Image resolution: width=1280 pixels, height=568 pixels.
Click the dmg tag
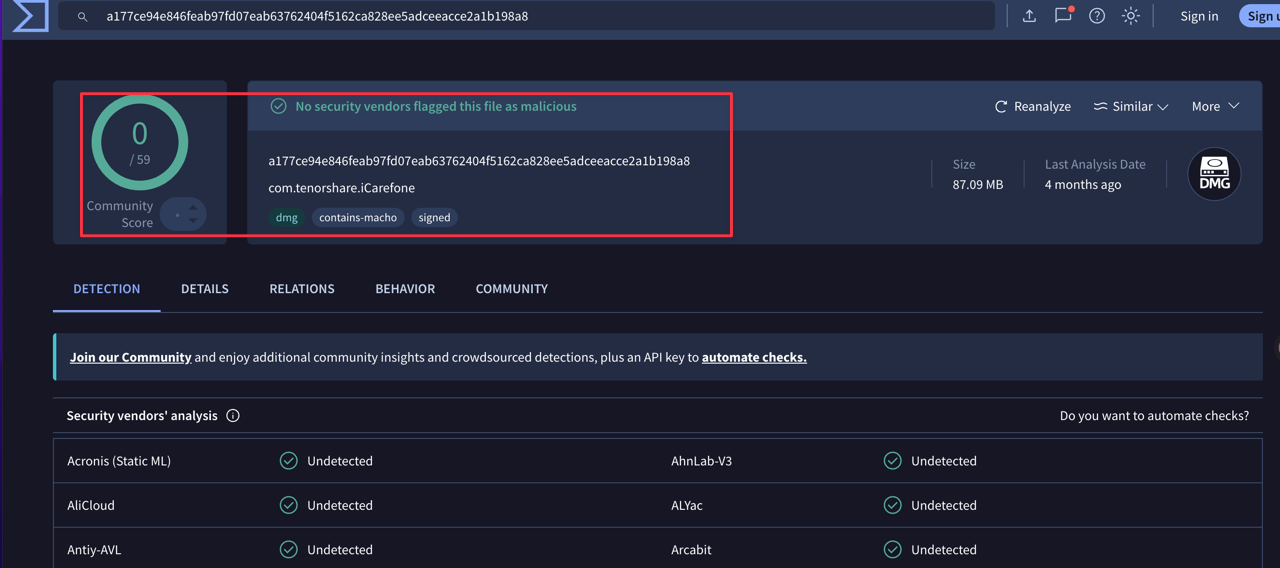pyautogui.click(x=287, y=217)
